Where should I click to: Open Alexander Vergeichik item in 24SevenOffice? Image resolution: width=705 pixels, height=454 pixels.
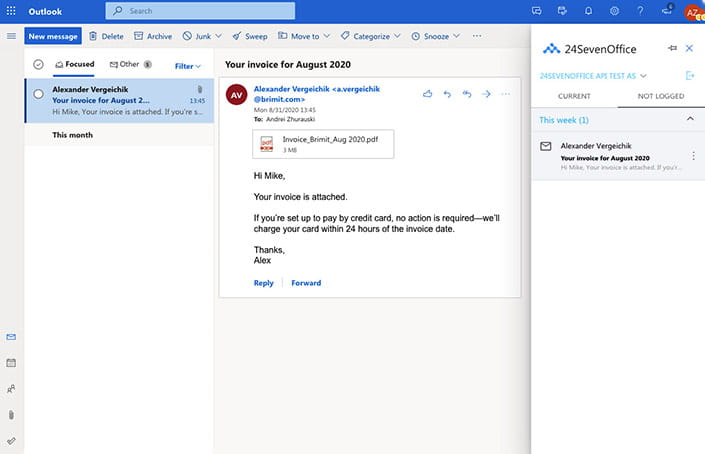click(618, 156)
